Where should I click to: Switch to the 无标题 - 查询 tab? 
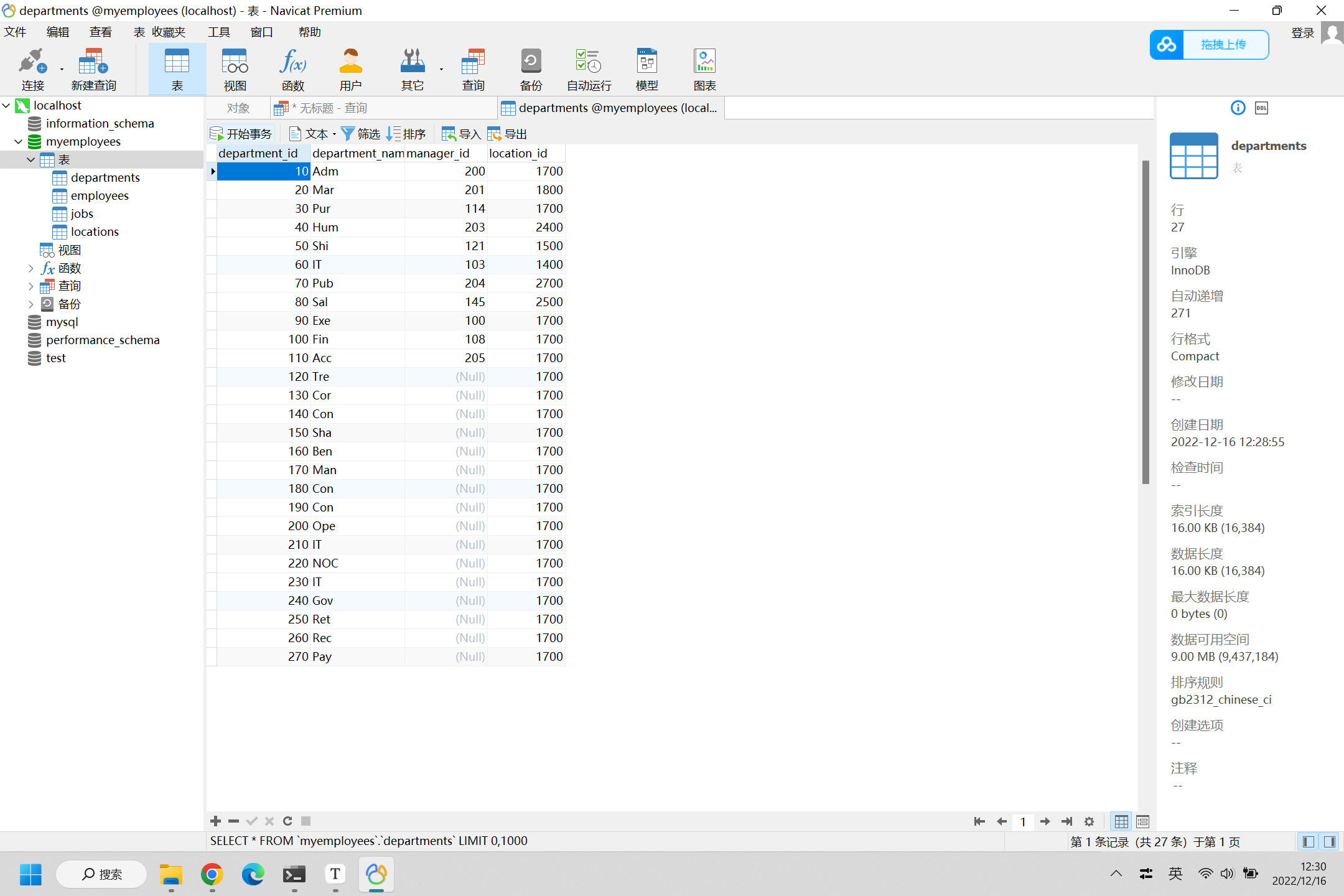click(x=330, y=108)
